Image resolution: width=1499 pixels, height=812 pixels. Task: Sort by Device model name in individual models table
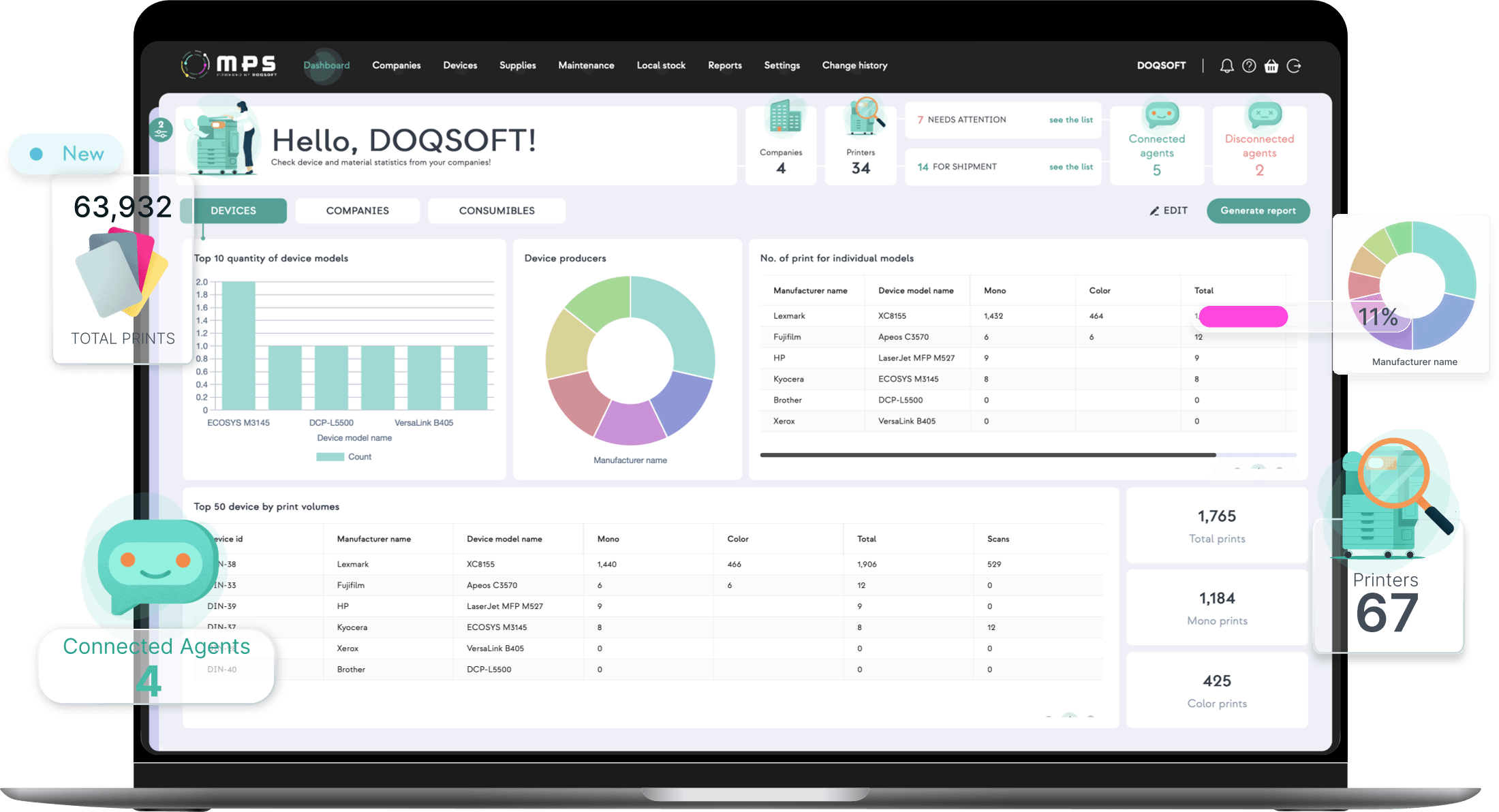click(x=916, y=291)
